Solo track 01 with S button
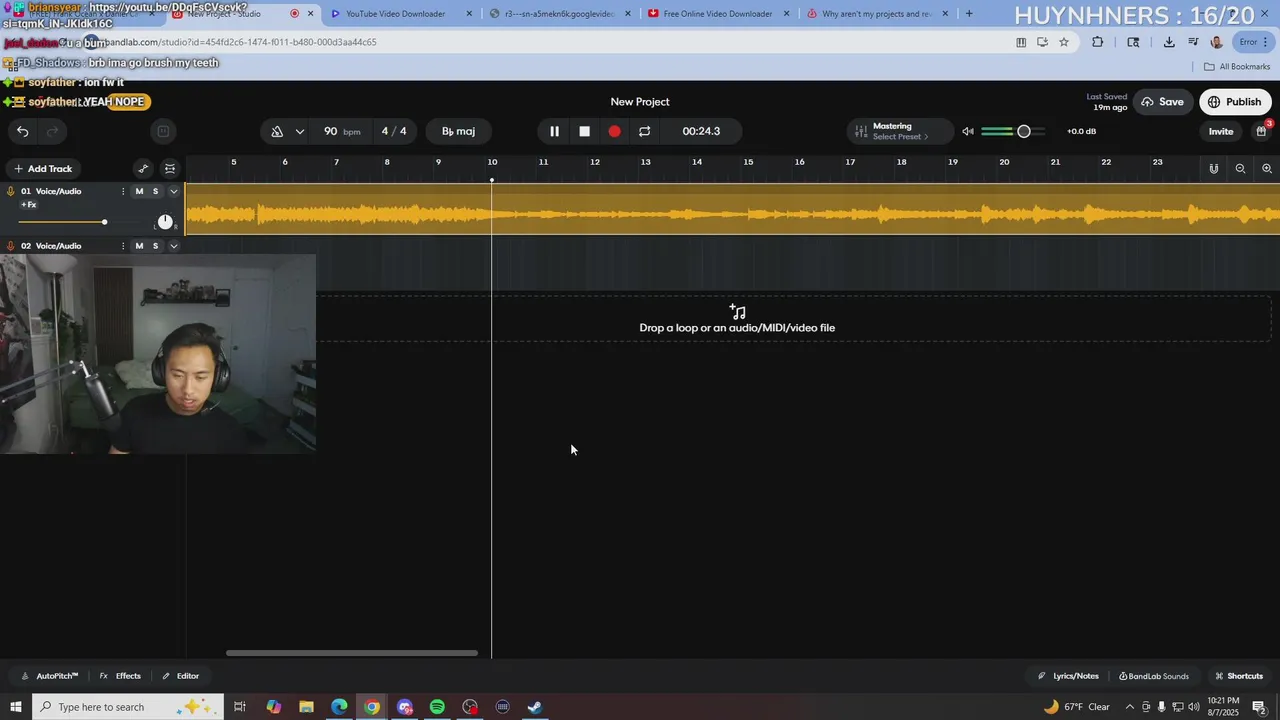Viewport: 1280px width, 720px height. pos(155,191)
